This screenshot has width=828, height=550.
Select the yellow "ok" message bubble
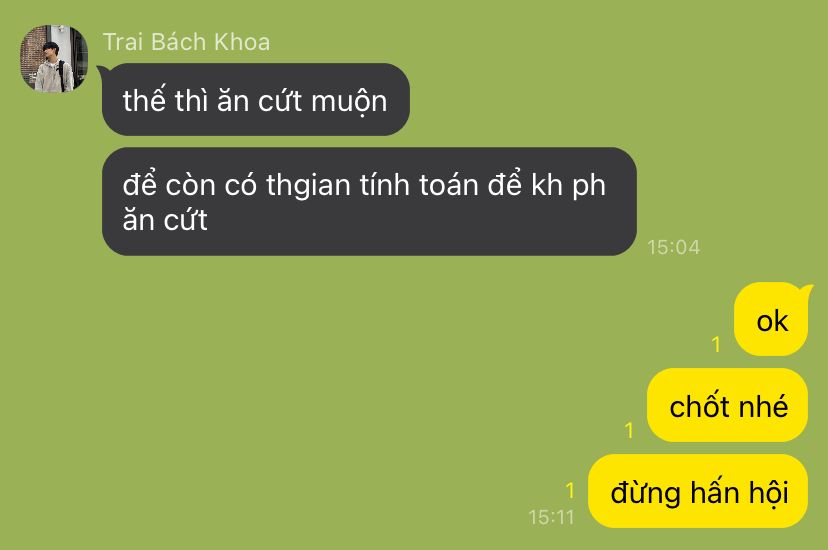point(771,319)
